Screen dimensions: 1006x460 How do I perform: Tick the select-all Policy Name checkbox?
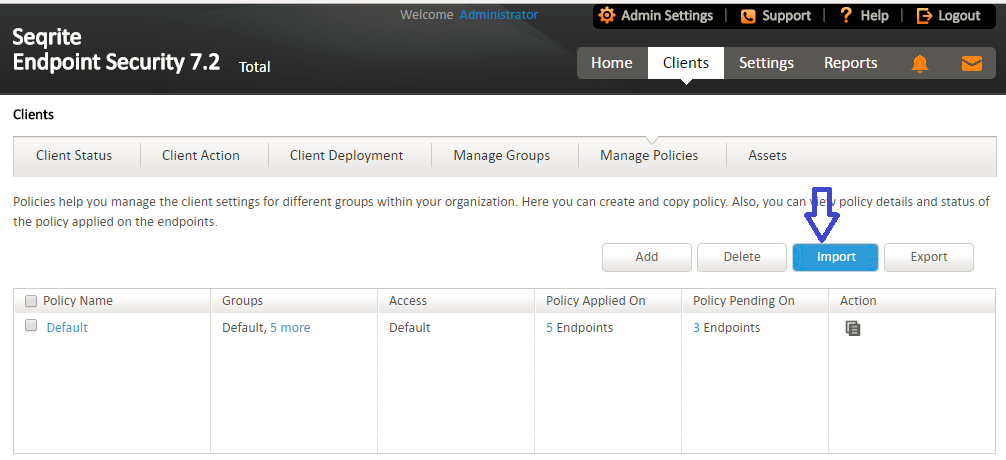tap(31, 301)
